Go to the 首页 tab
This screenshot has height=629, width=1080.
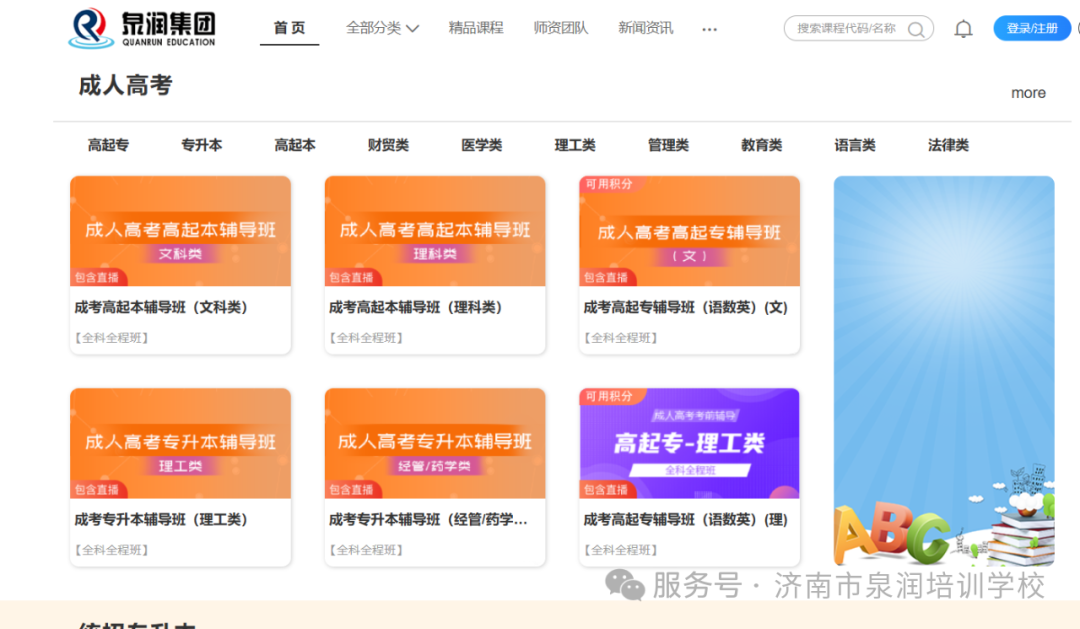click(x=289, y=28)
